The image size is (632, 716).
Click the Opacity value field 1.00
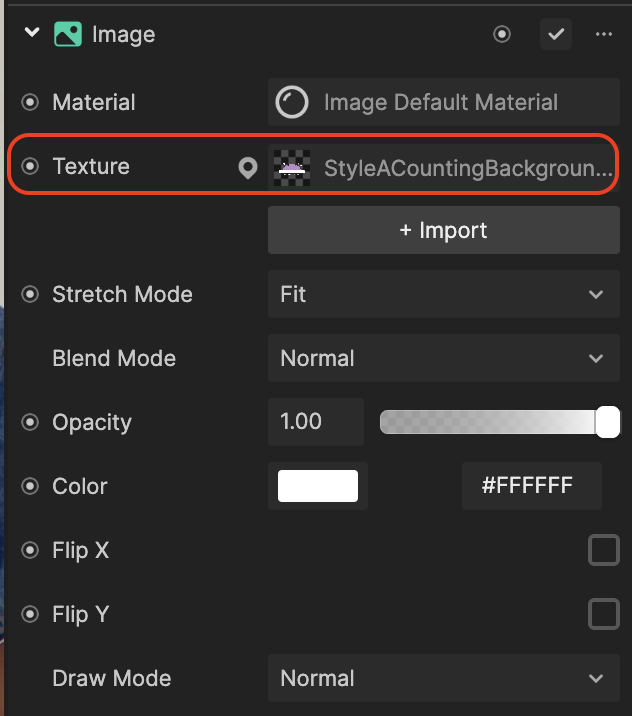316,422
